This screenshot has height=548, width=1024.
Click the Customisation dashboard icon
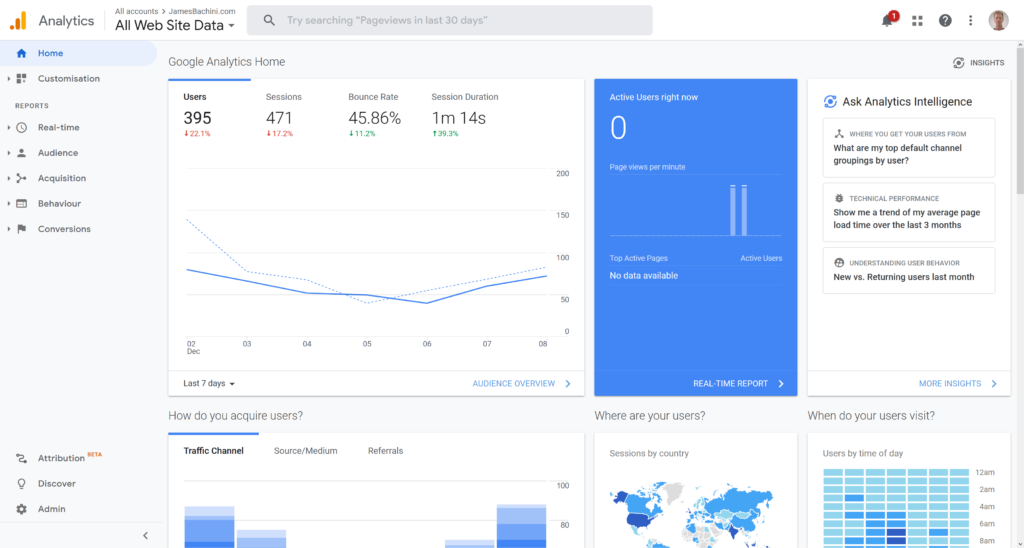(22, 78)
